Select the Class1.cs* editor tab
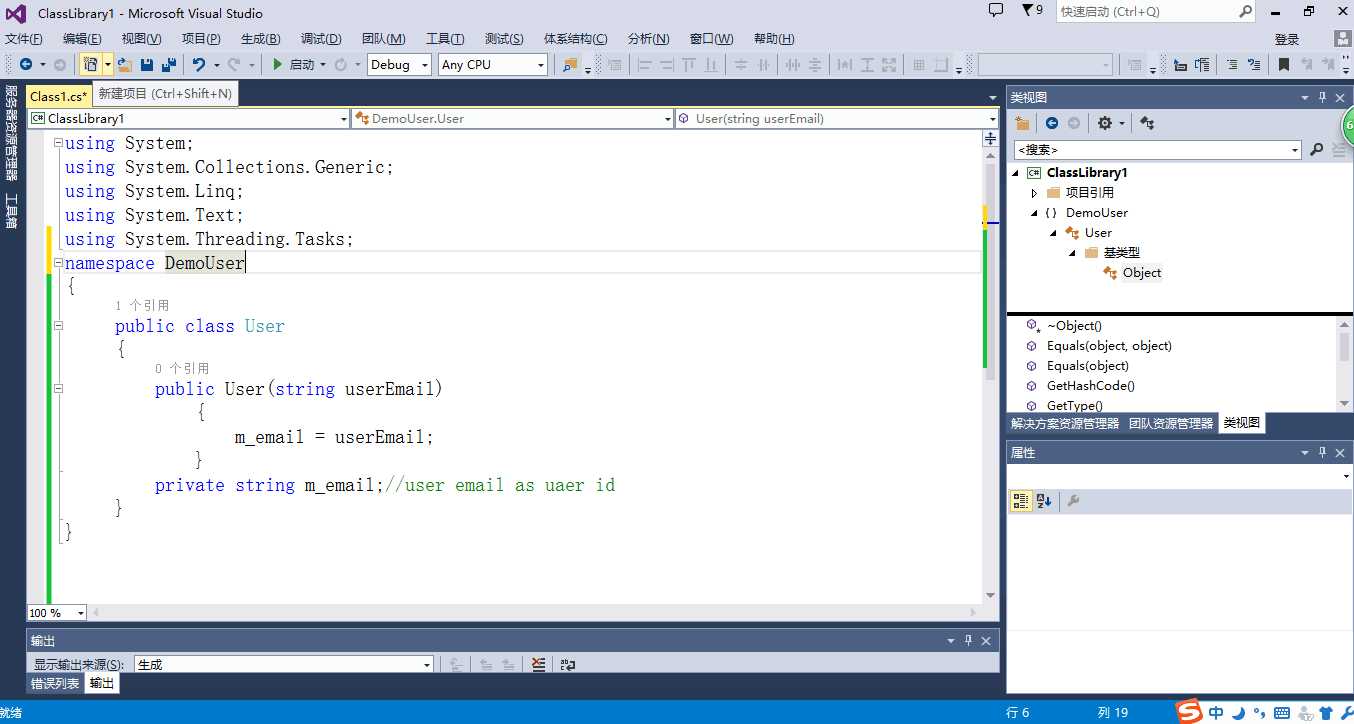 coord(59,96)
